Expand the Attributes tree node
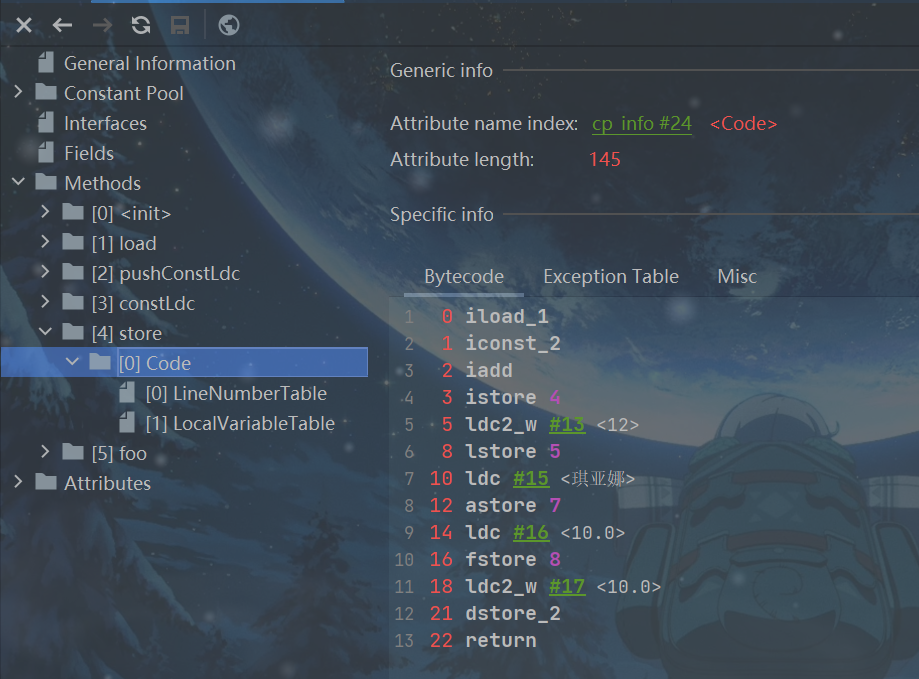919x679 pixels. [x=18, y=483]
